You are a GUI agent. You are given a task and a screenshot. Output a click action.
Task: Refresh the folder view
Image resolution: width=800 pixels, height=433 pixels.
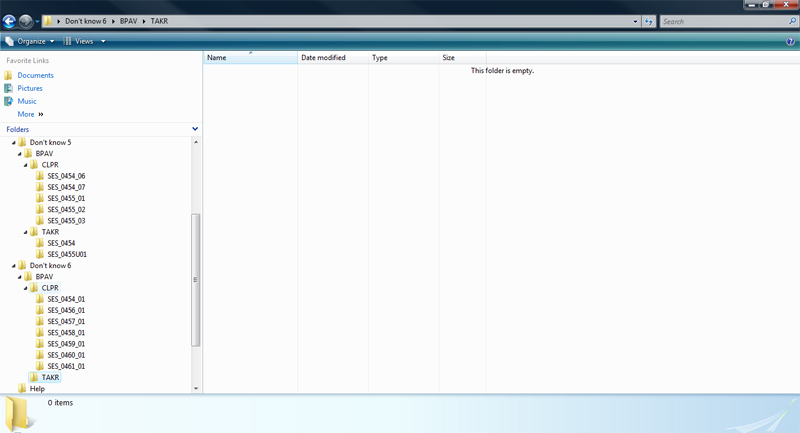(648, 21)
